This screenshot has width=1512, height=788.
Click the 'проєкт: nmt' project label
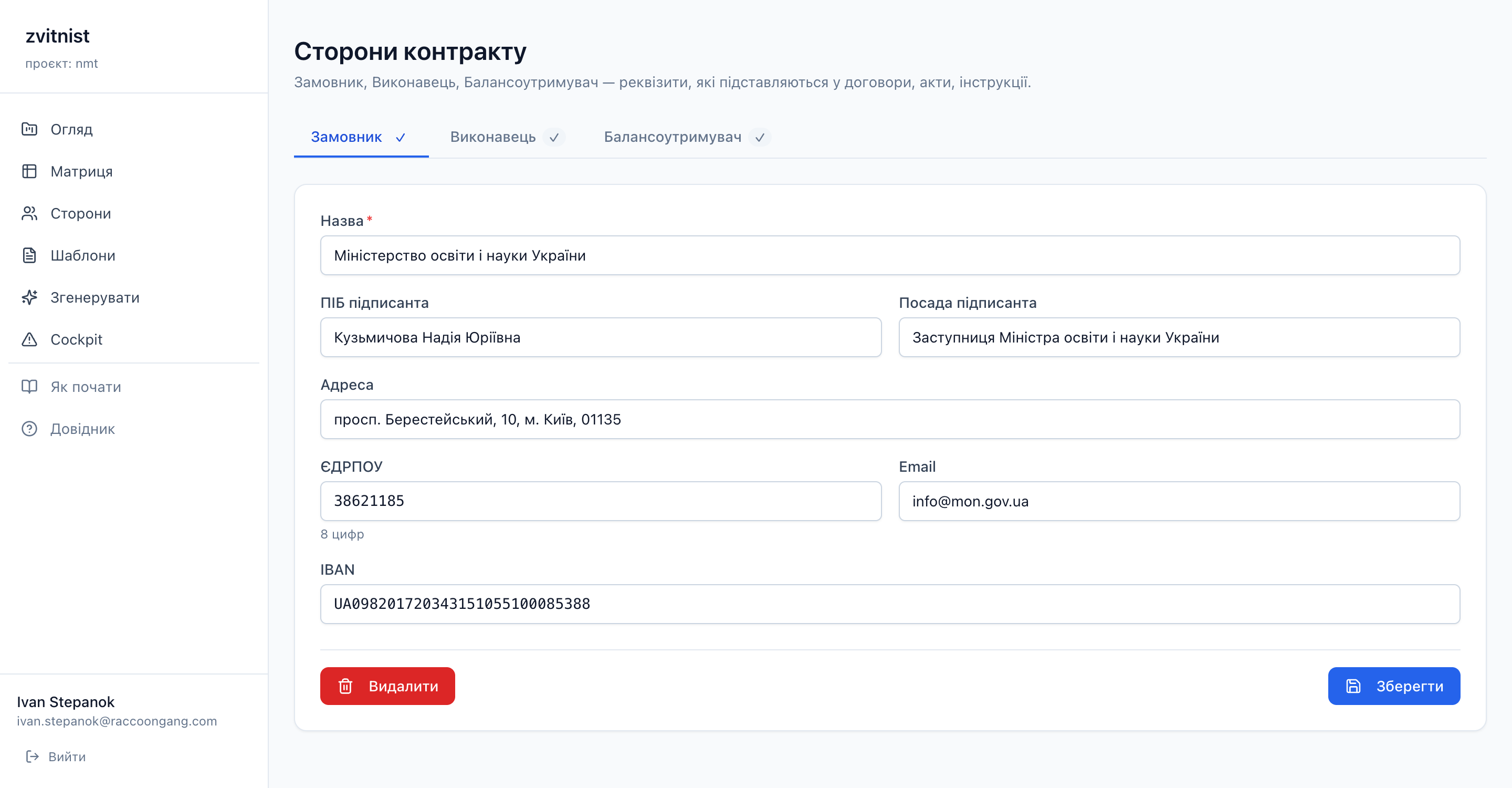(x=61, y=64)
